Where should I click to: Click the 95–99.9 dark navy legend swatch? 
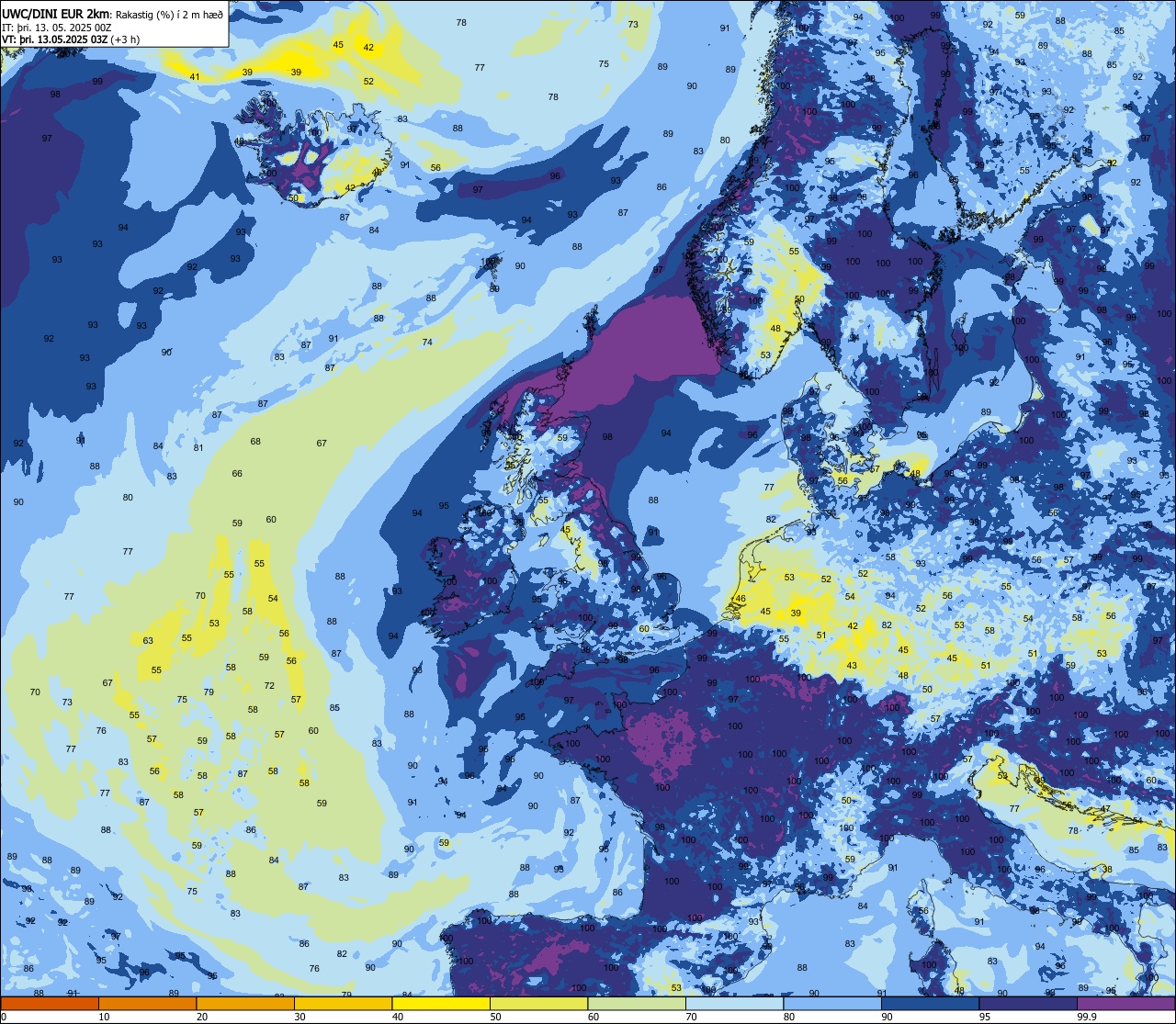(x=1028, y=1003)
